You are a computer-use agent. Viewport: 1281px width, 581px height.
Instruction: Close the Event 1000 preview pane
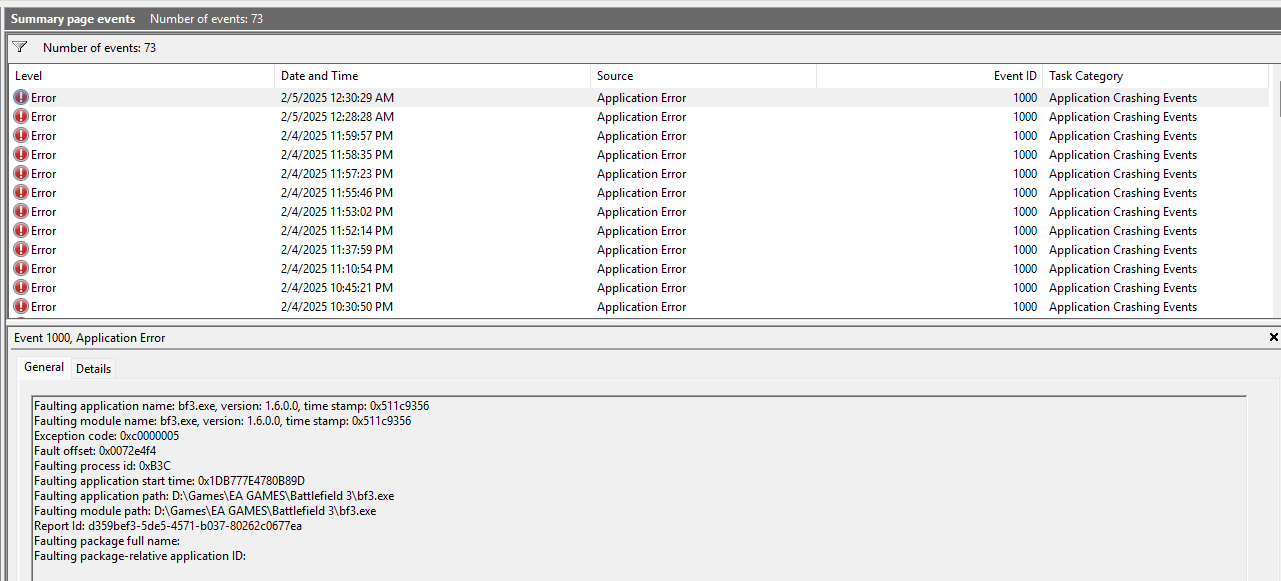point(1273,338)
